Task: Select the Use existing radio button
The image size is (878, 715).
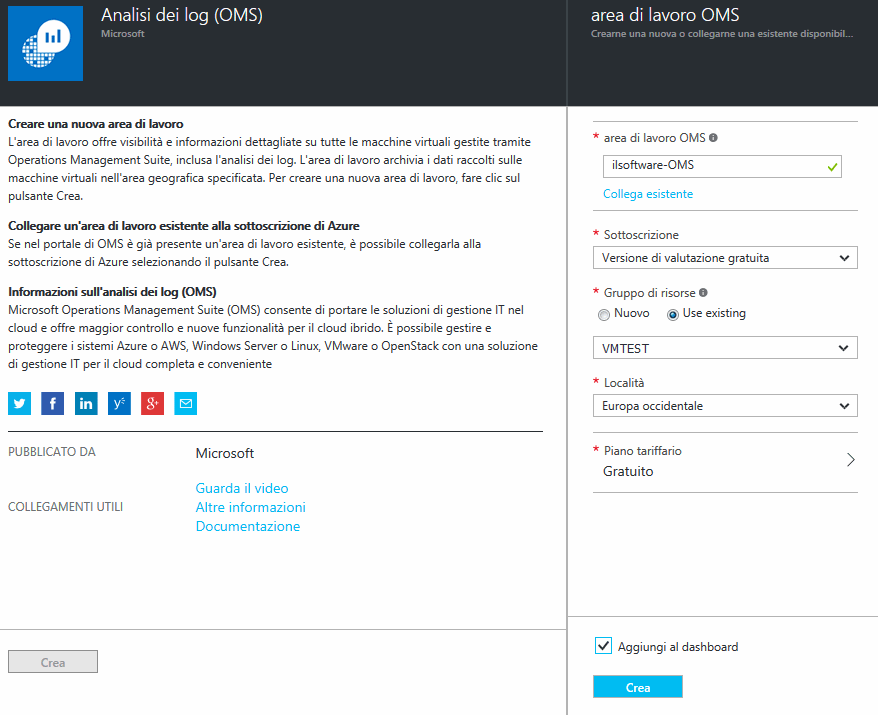Action: [672, 315]
